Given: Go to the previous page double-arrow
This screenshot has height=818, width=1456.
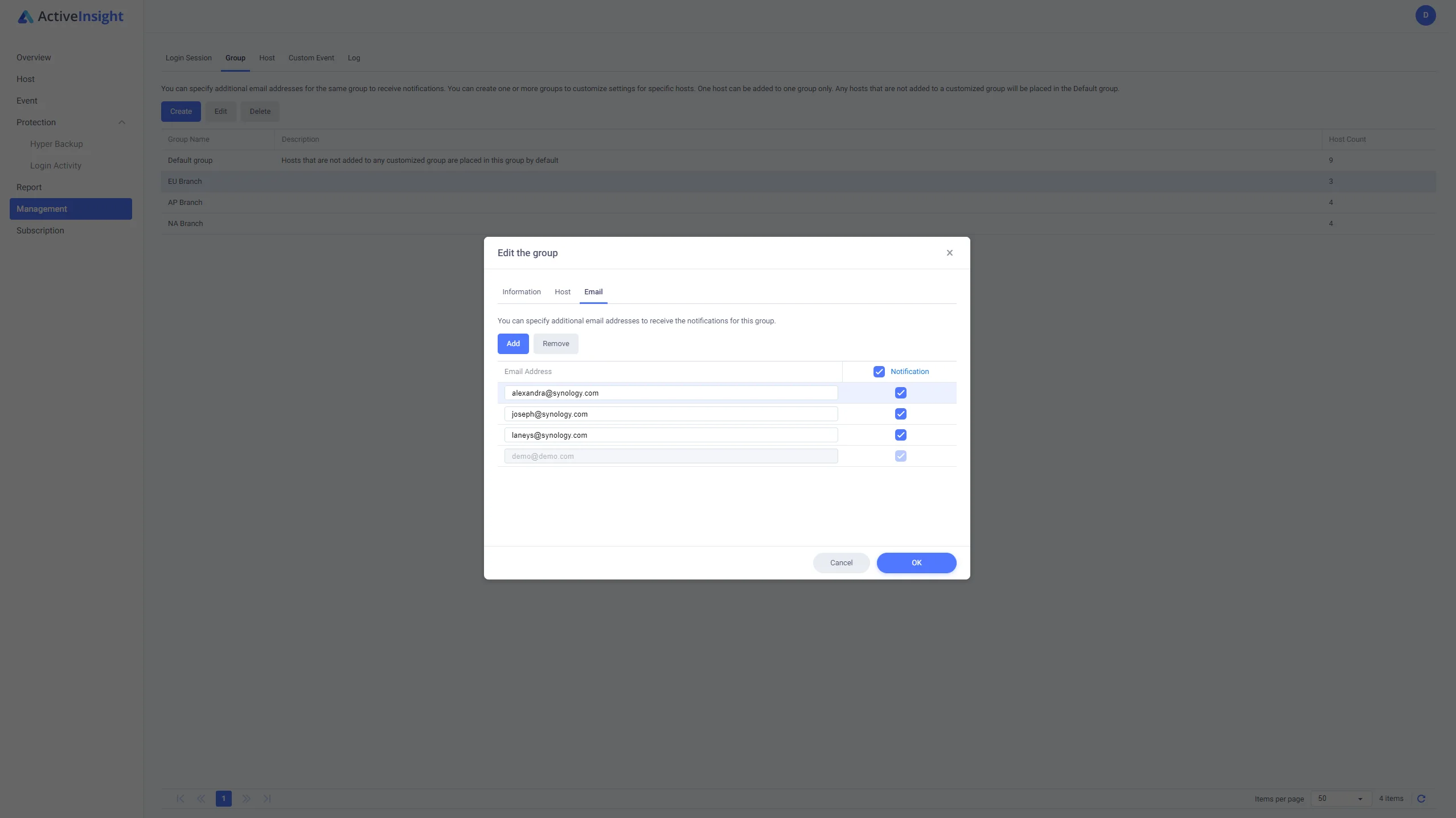Looking at the screenshot, I should 201,799.
